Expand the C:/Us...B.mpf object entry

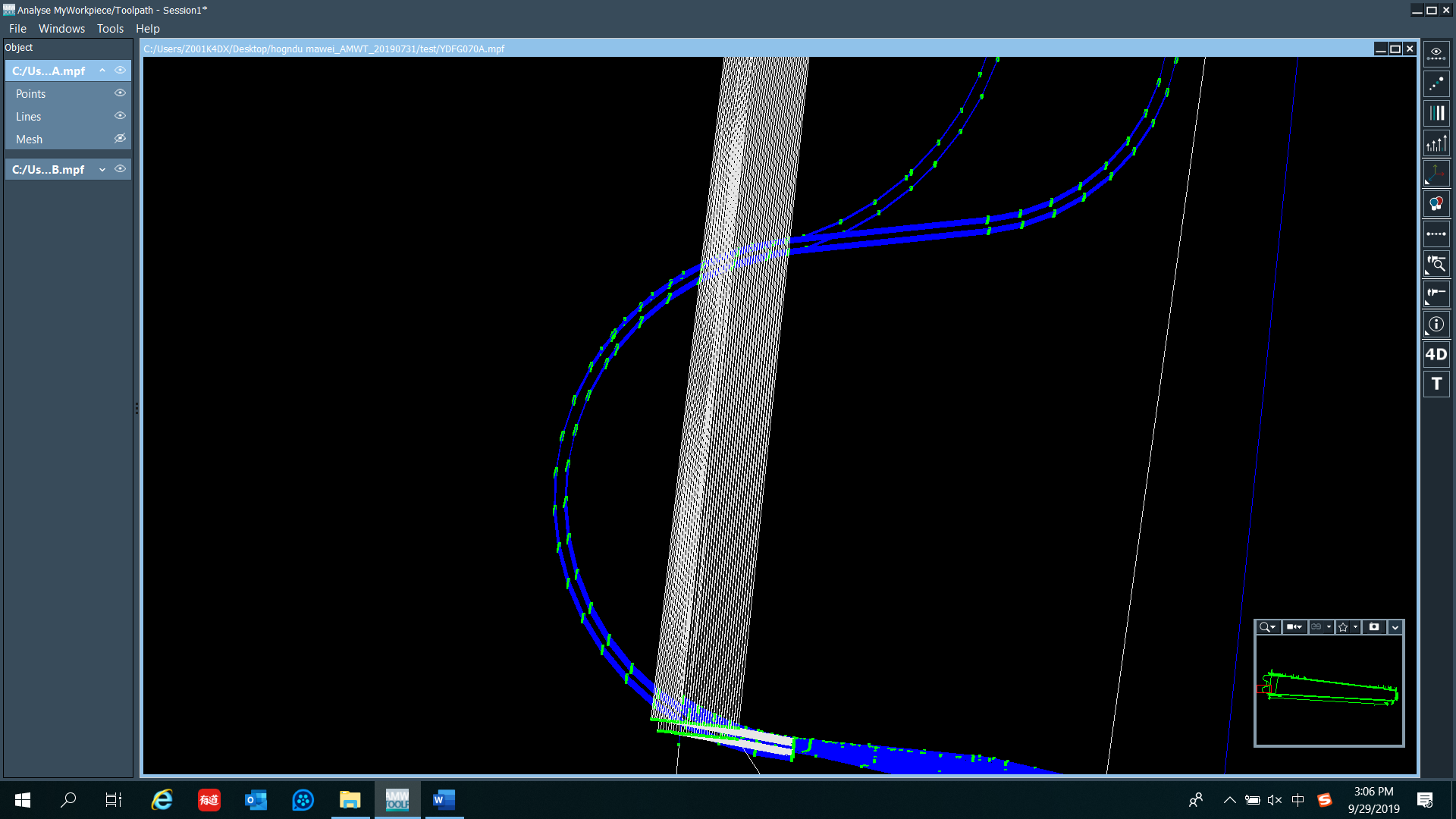point(102,170)
